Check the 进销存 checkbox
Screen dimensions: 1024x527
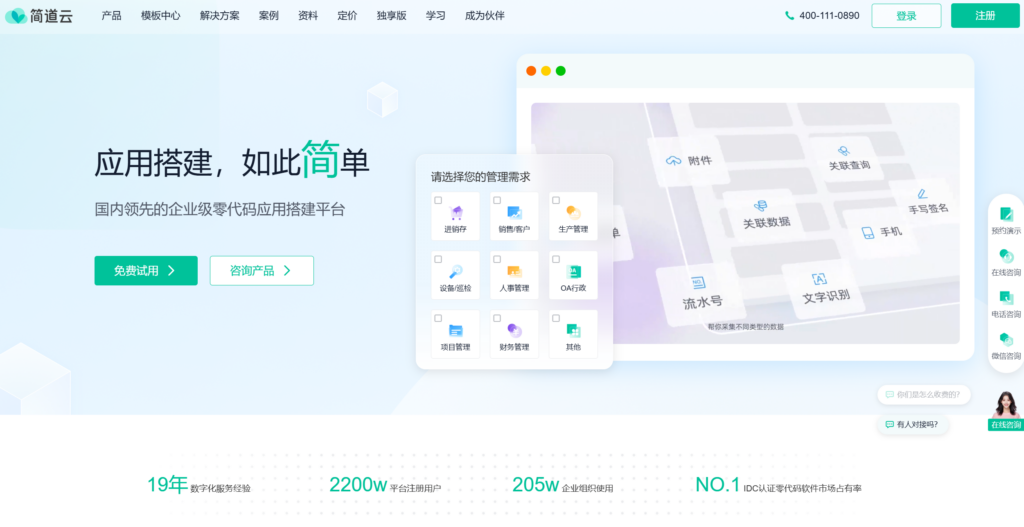(x=438, y=200)
